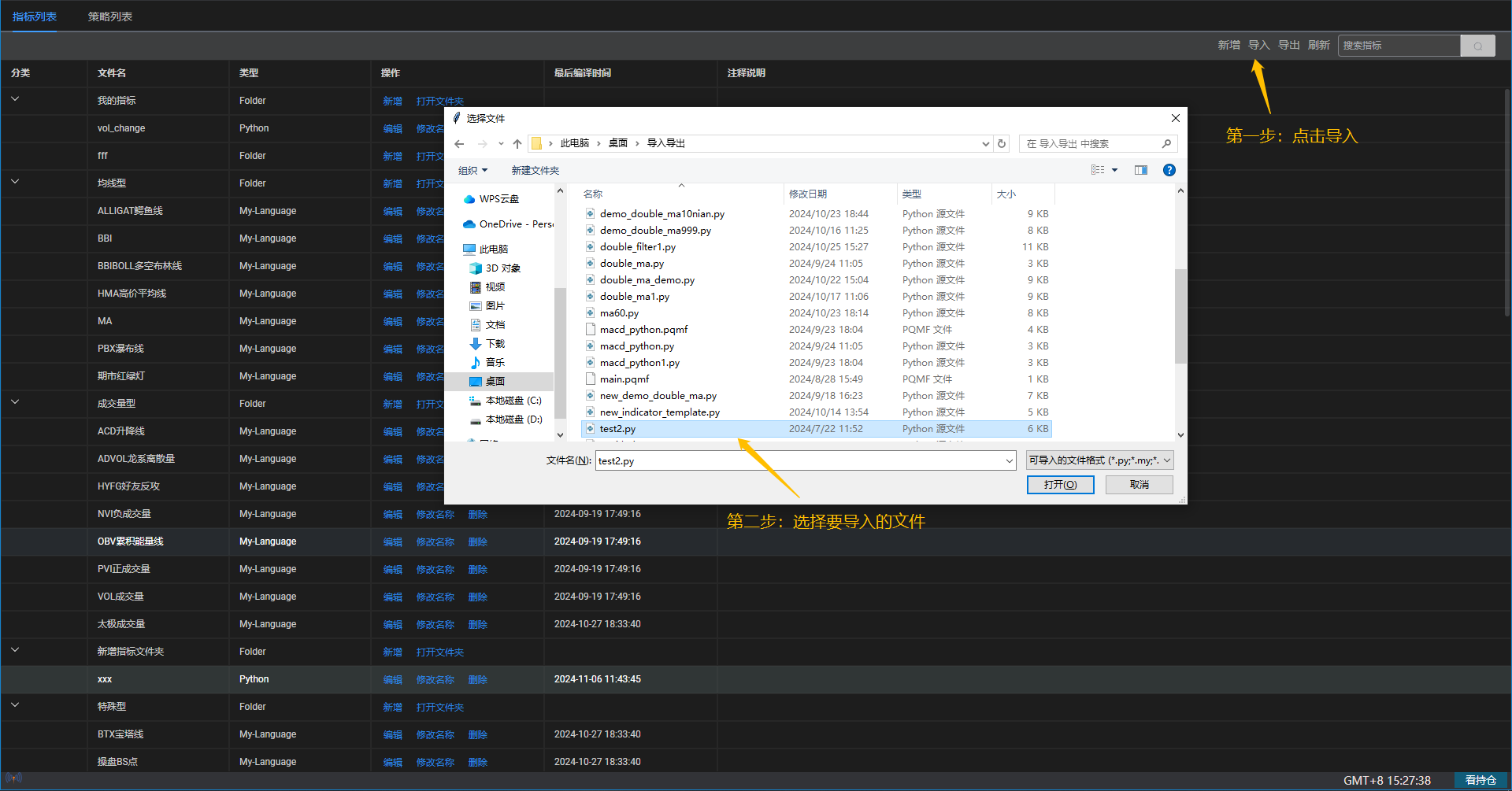Go back in the file dialog
The image size is (1512, 791).
click(x=459, y=144)
